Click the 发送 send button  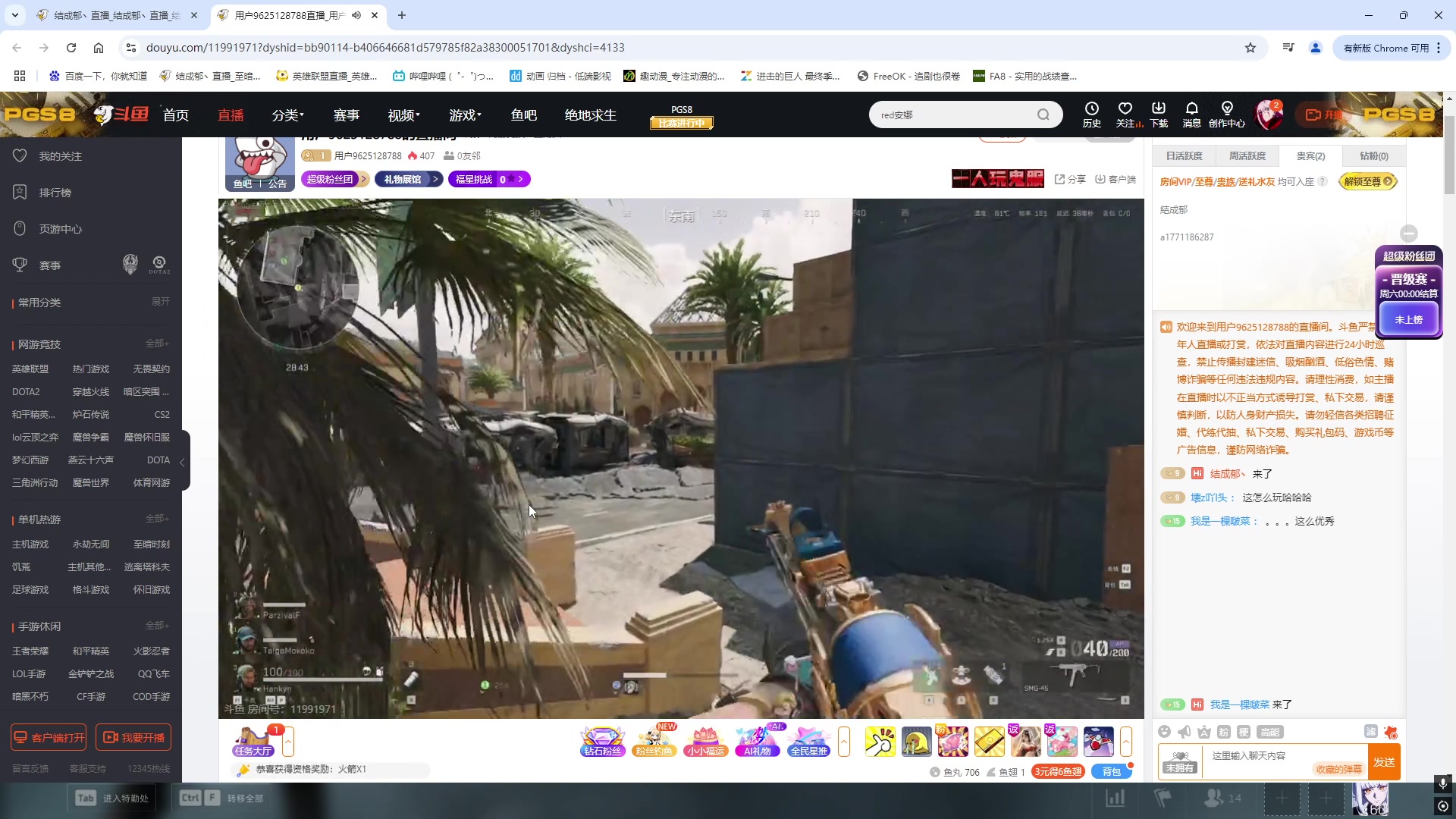[x=1384, y=762]
